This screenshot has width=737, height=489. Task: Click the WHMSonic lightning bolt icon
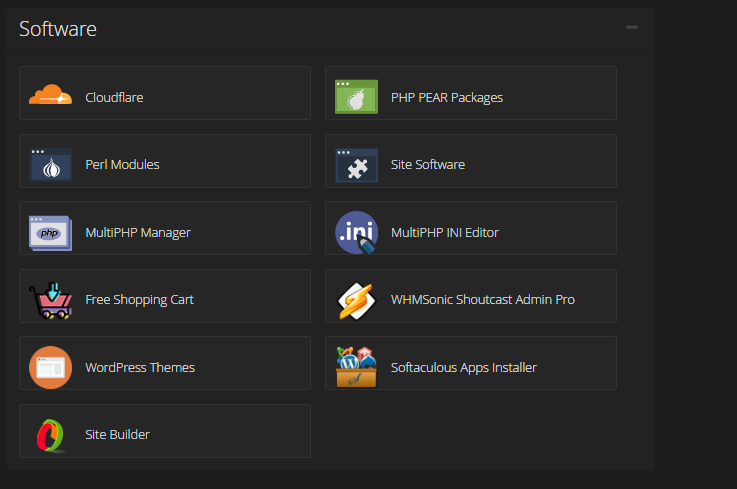(x=356, y=301)
